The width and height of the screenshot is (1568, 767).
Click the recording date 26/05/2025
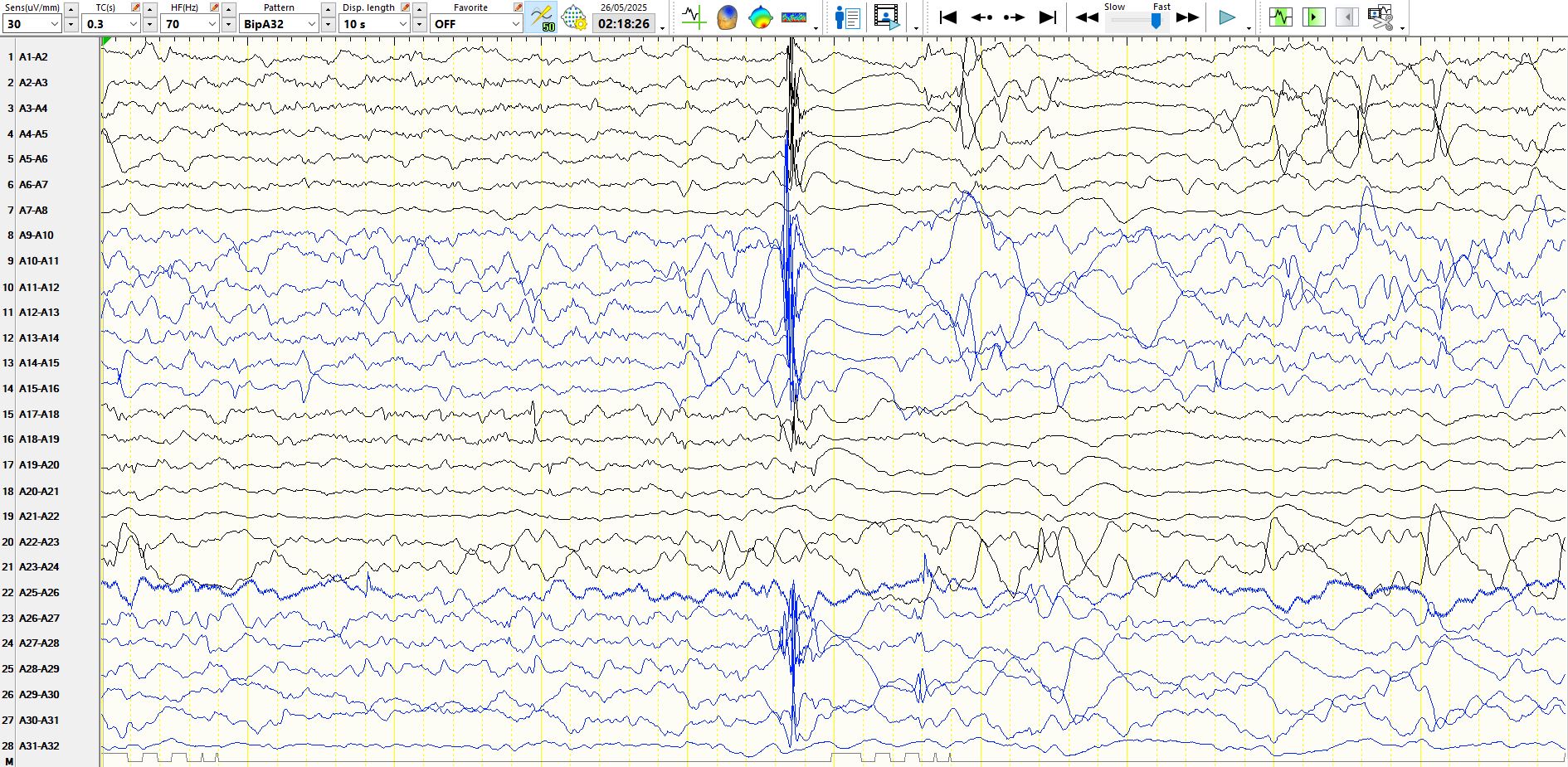pyautogui.click(x=624, y=7)
